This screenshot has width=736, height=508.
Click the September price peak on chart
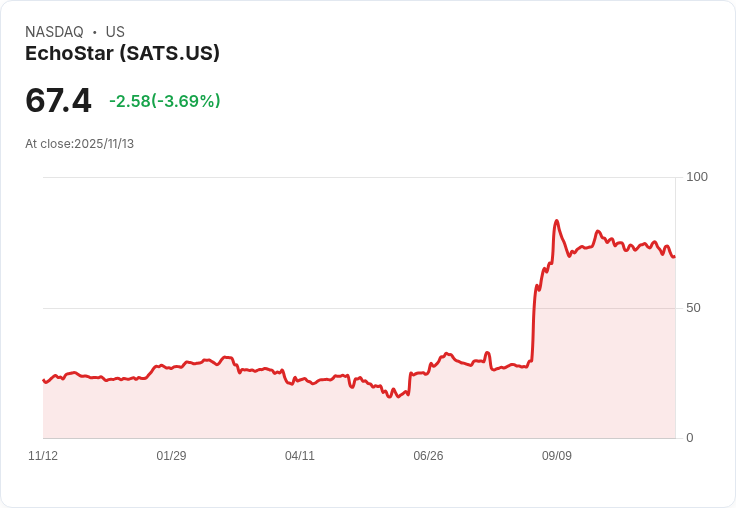(x=556, y=221)
